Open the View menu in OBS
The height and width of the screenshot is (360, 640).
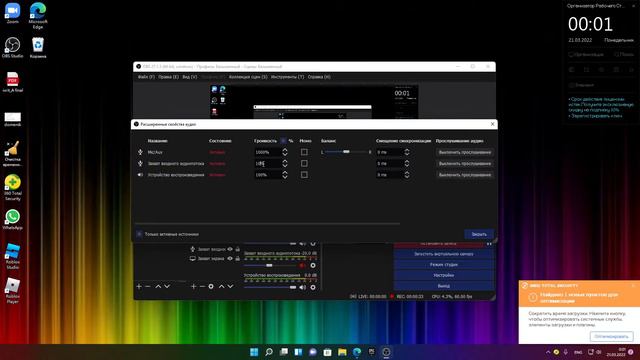pos(189,77)
